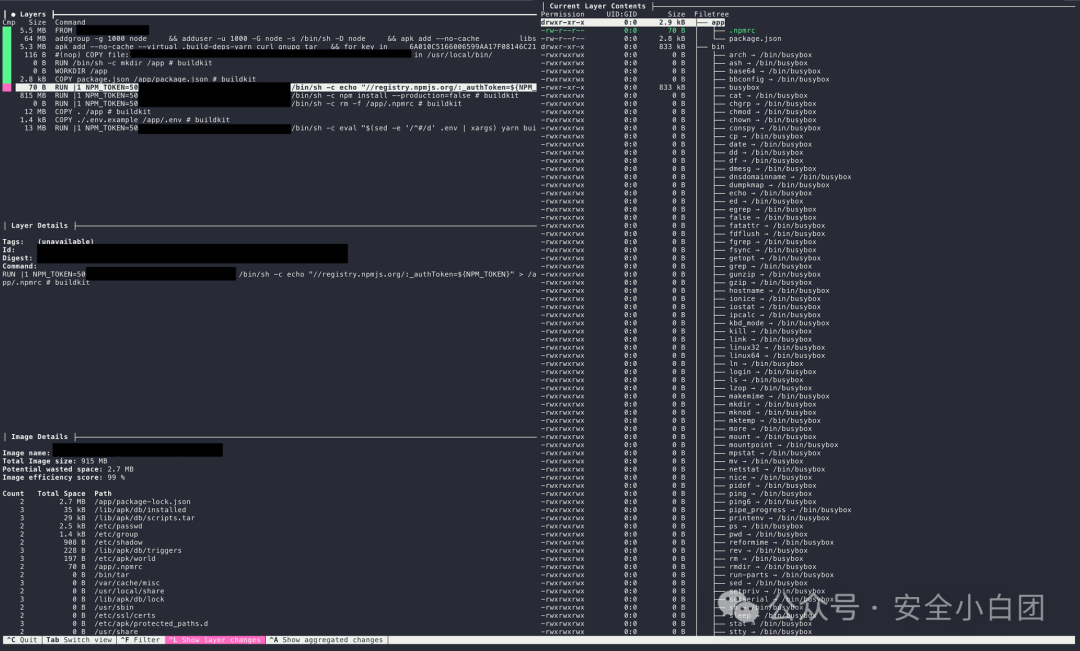Viewport: 1080px width, 651px height.
Task: Select bbconfig → /bin/busybox entry
Action: click(x=779, y=79)
